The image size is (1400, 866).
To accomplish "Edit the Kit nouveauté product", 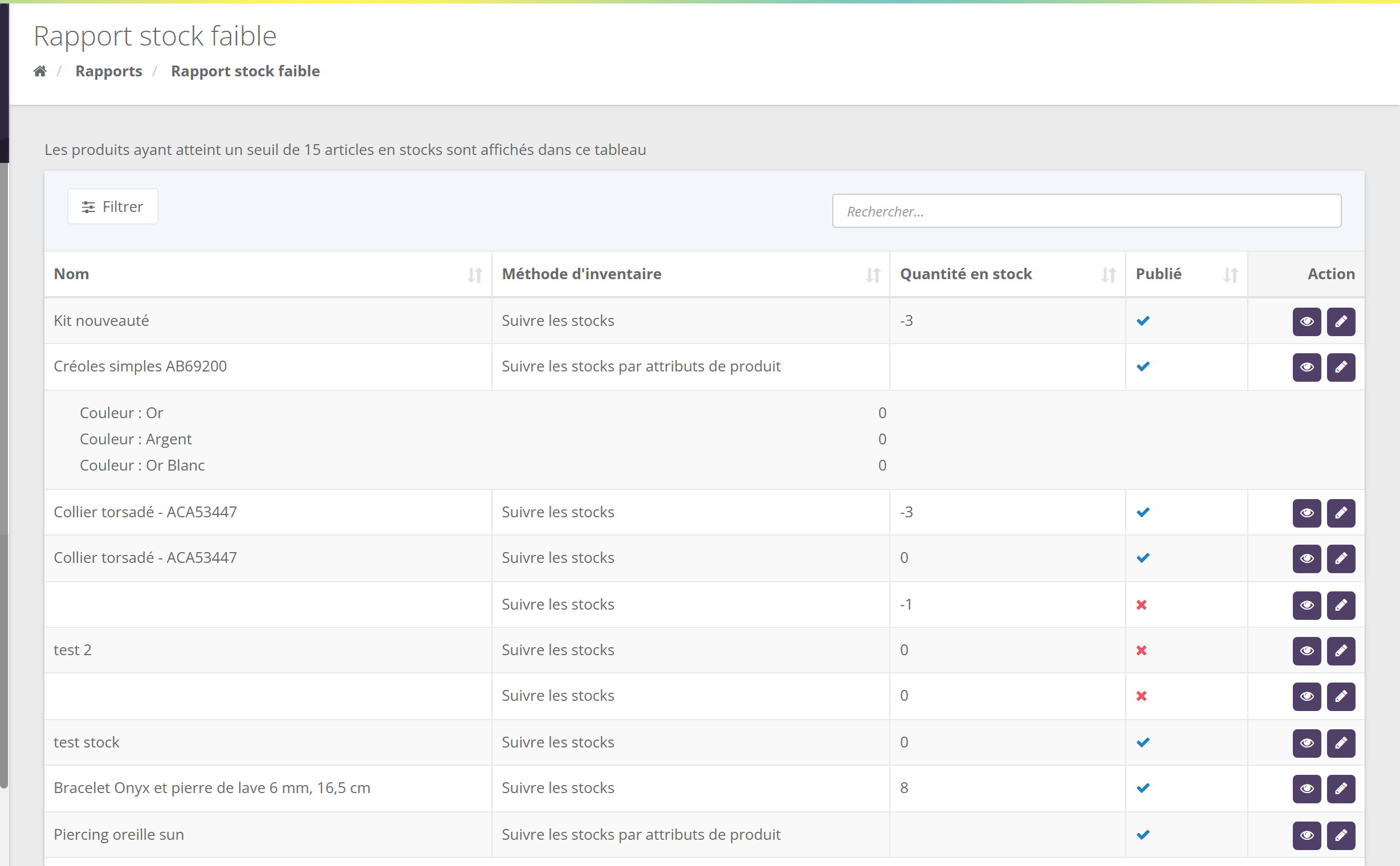I will [x=1341, y=321].
